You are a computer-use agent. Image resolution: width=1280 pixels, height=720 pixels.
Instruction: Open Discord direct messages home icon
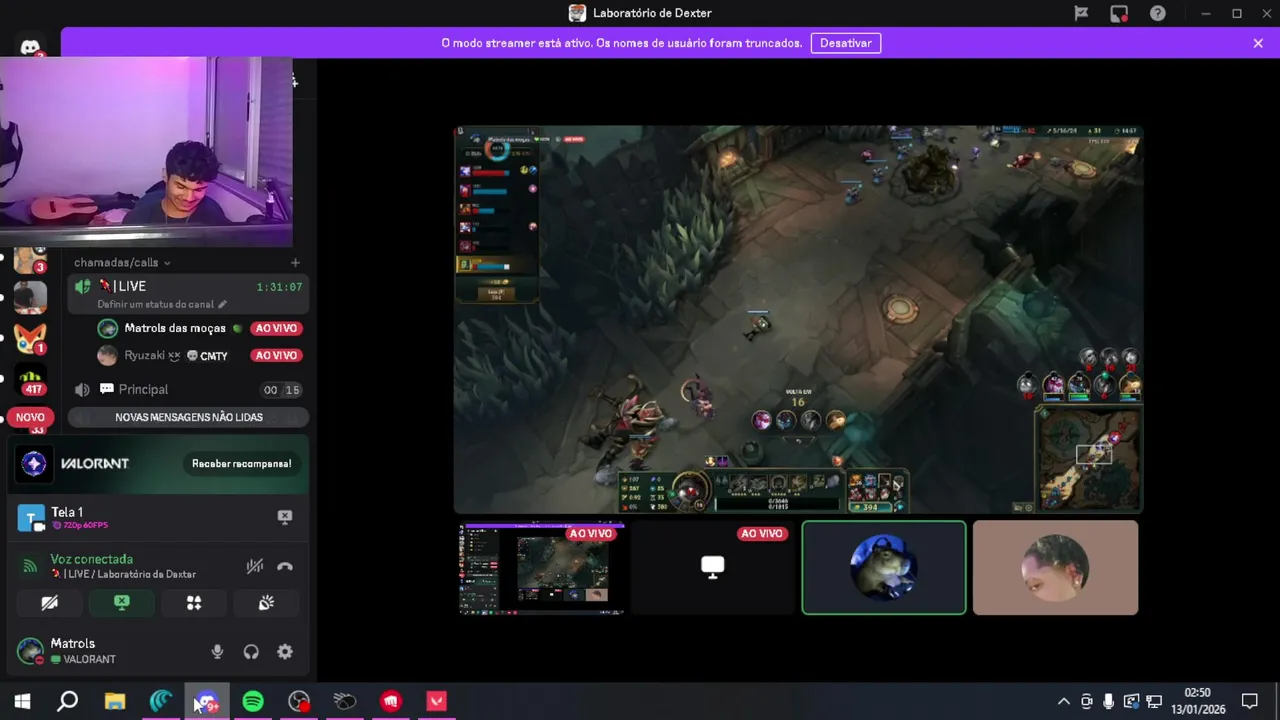(x=30, y=47)
